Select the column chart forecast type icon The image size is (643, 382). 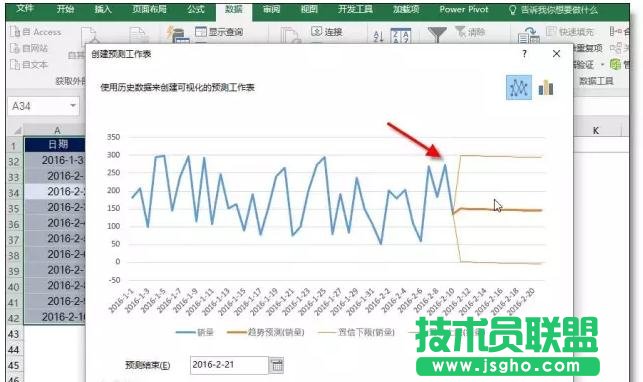pyautogui.click(x=546, y=87)
